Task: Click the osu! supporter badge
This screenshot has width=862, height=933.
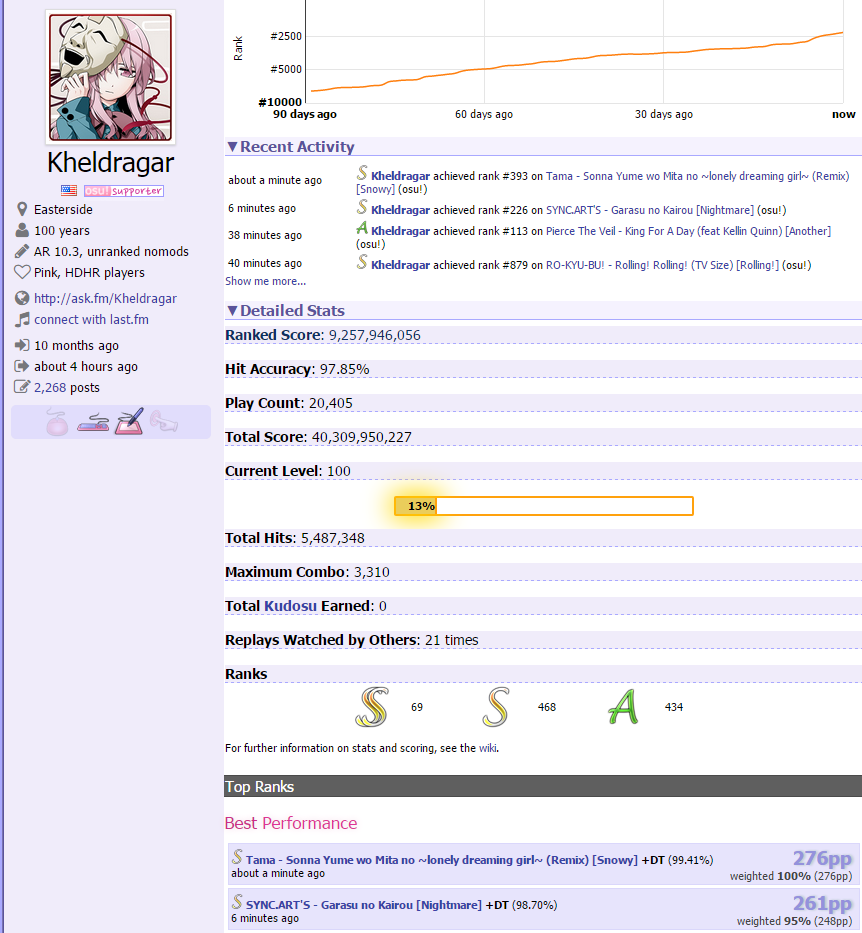Action: click(124, 190)
